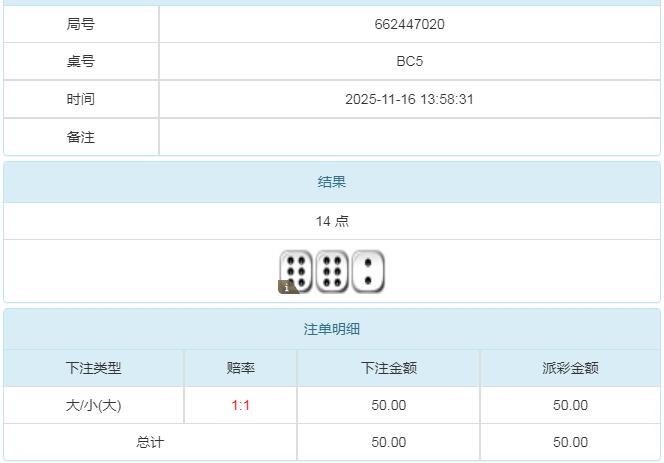
Task: Click the timestamp 2025-11-16 13:58:31
Action: 409,99
